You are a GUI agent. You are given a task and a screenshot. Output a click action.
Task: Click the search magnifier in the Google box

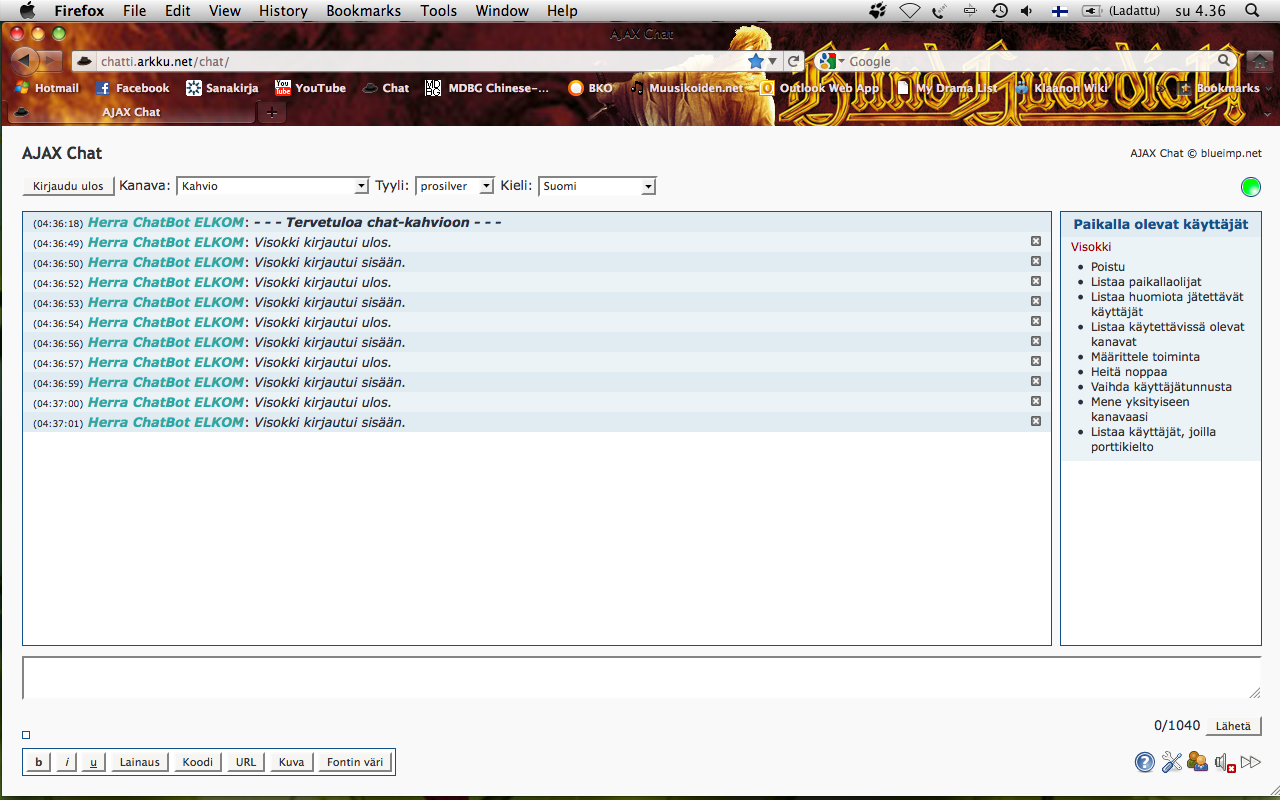coord(1224,61)
